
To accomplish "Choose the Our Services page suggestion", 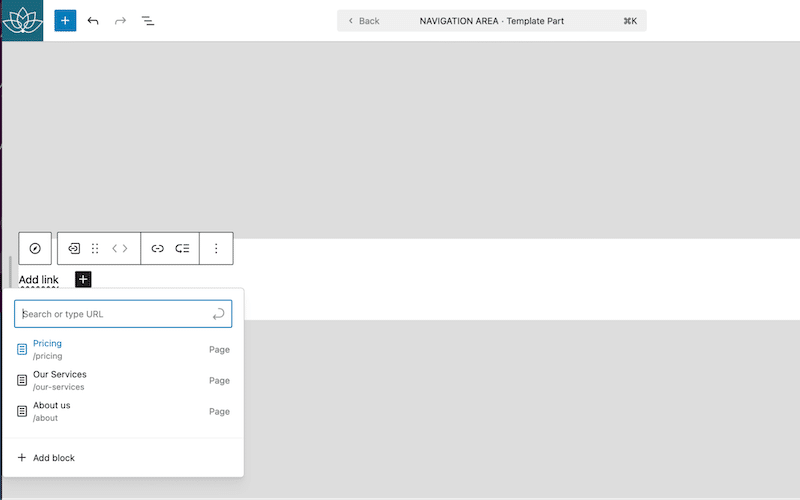I will tap(123, 381).
